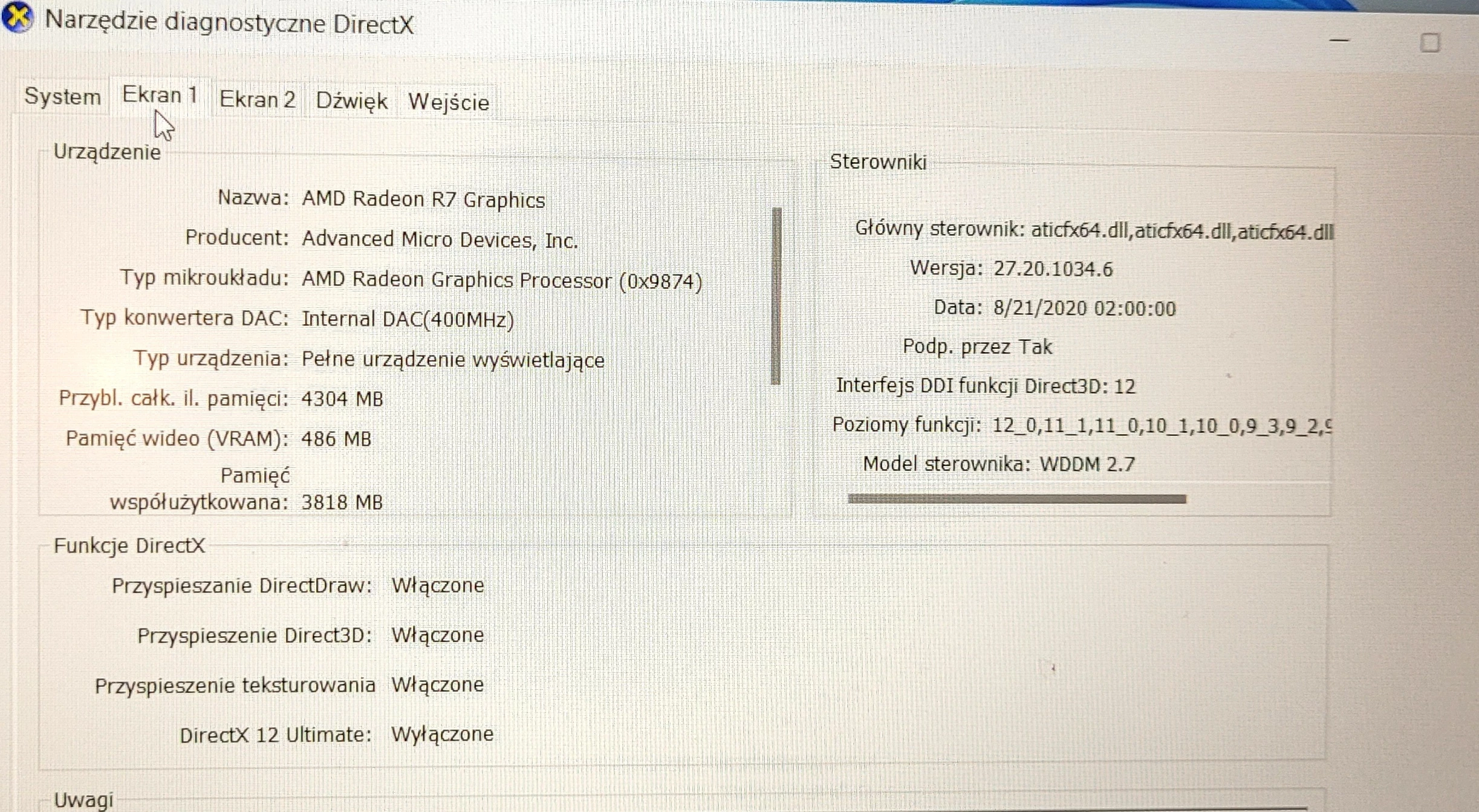Maximize the DirectX diagnostic window

click(x=1430, y=43)
